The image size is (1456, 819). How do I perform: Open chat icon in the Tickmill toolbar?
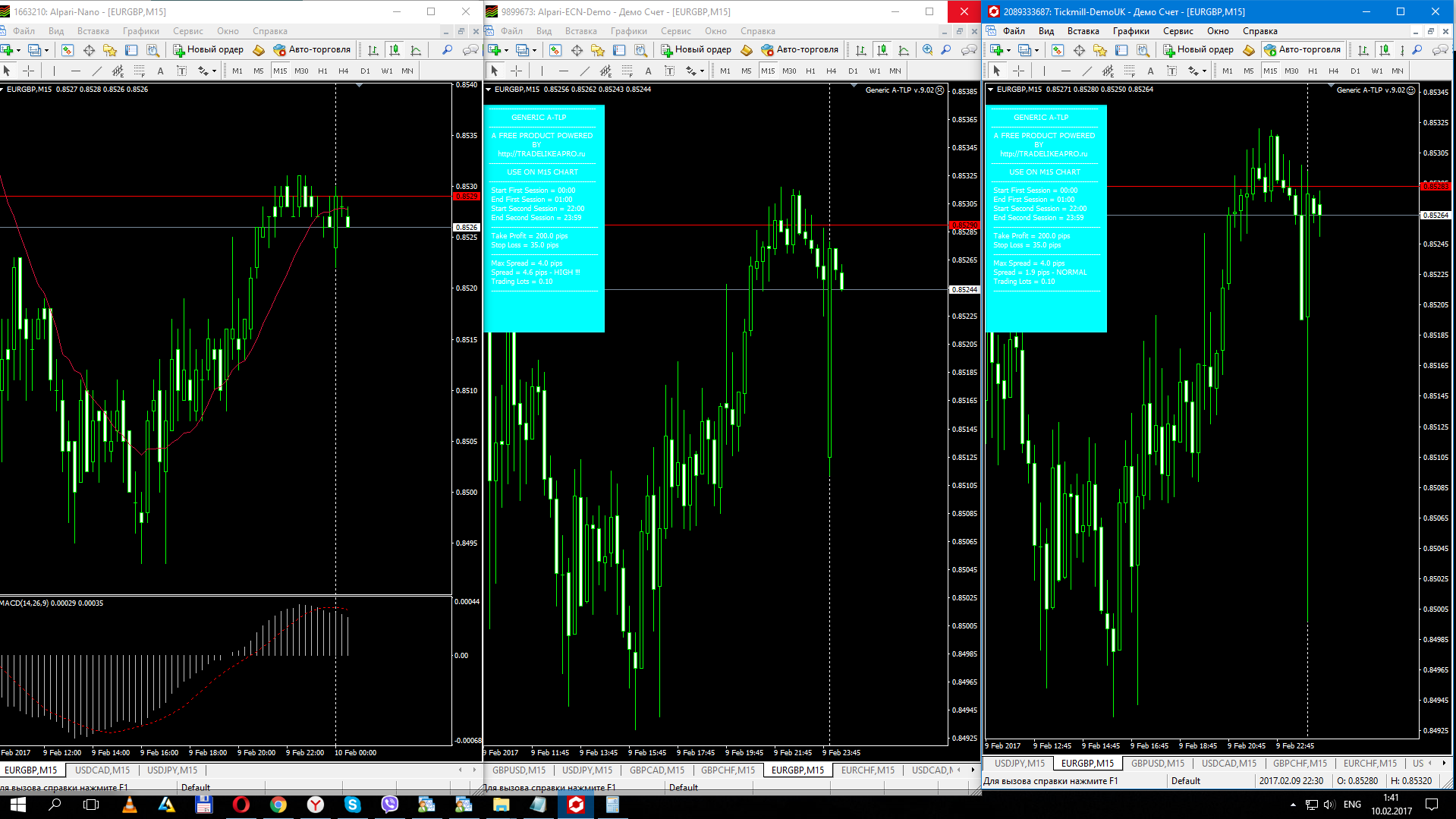click(1440, 50)
